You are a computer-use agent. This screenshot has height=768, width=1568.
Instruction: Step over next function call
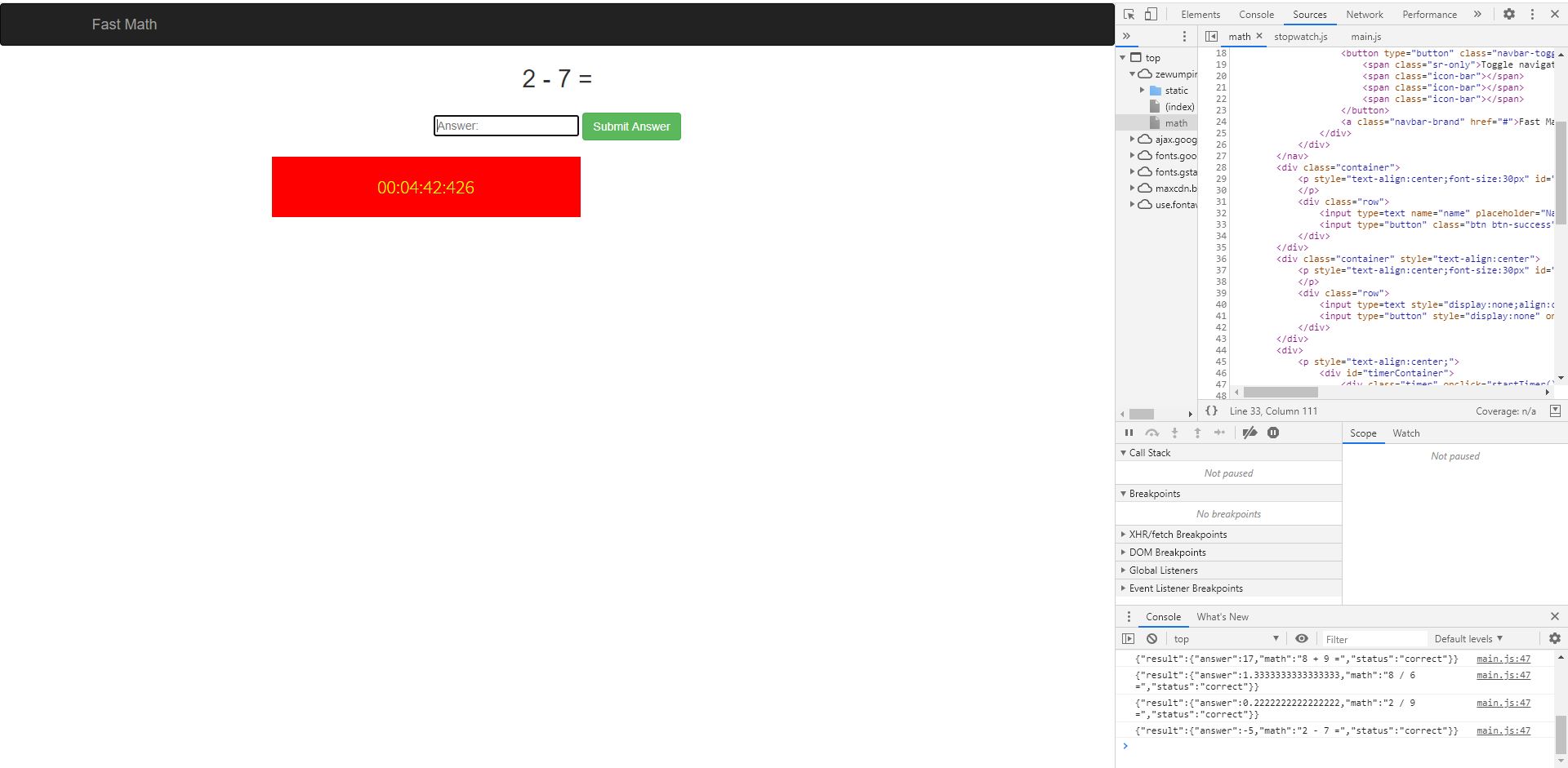(x=1151, y=433)
